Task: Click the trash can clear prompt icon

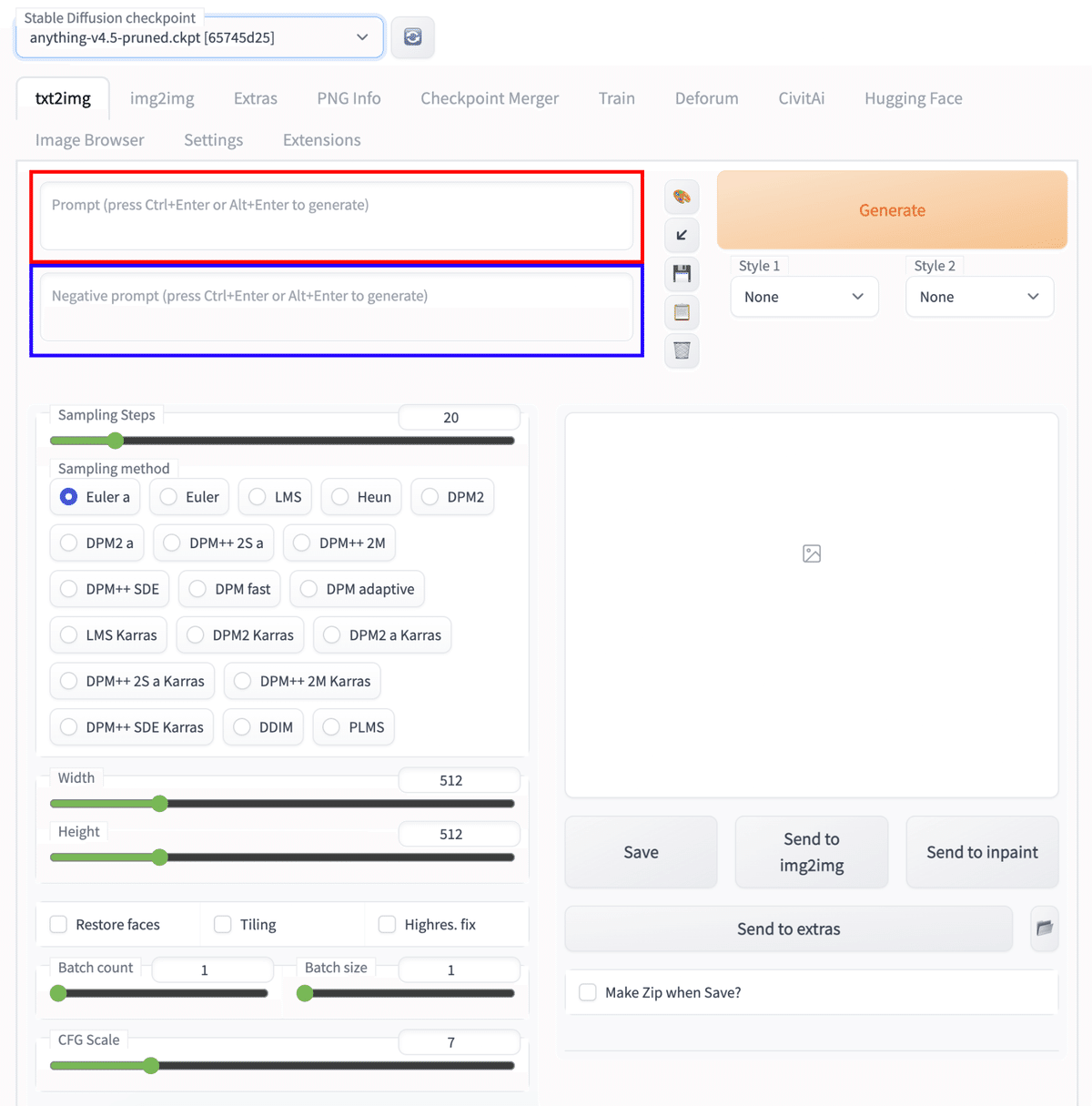Action: (682, 350)
